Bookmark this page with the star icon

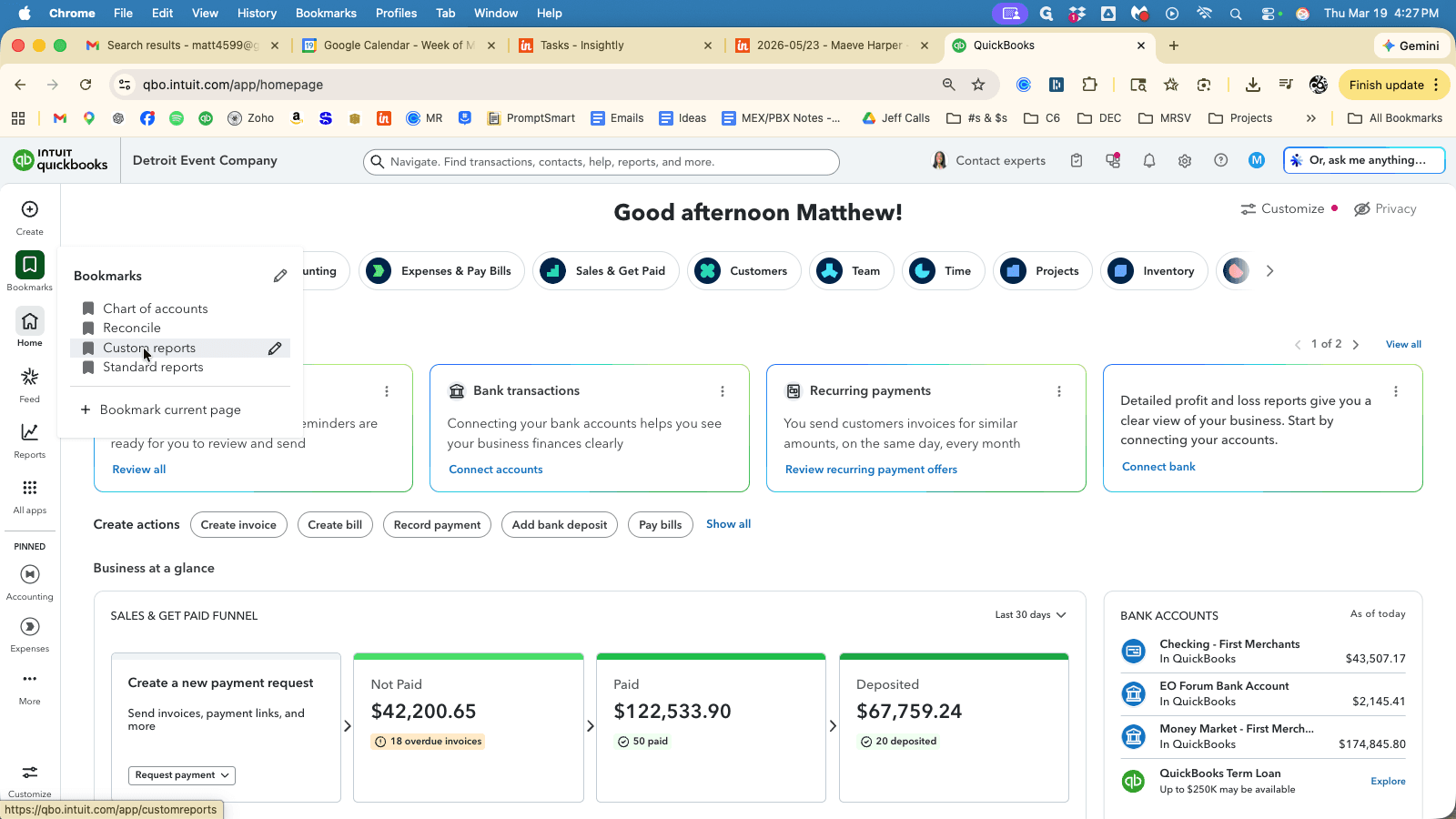point(978,85)
